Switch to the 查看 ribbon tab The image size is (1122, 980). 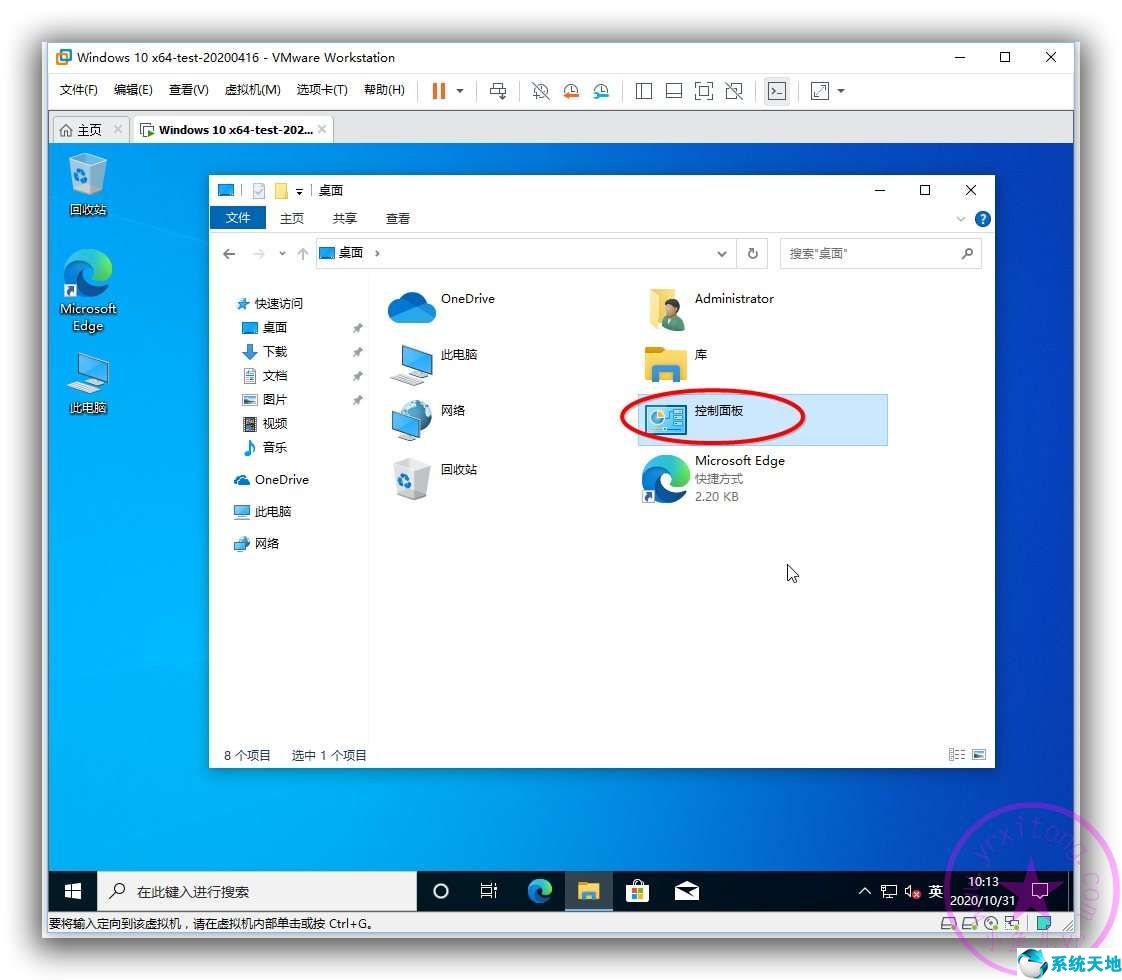pyautogui.click(x=396, y=218)
